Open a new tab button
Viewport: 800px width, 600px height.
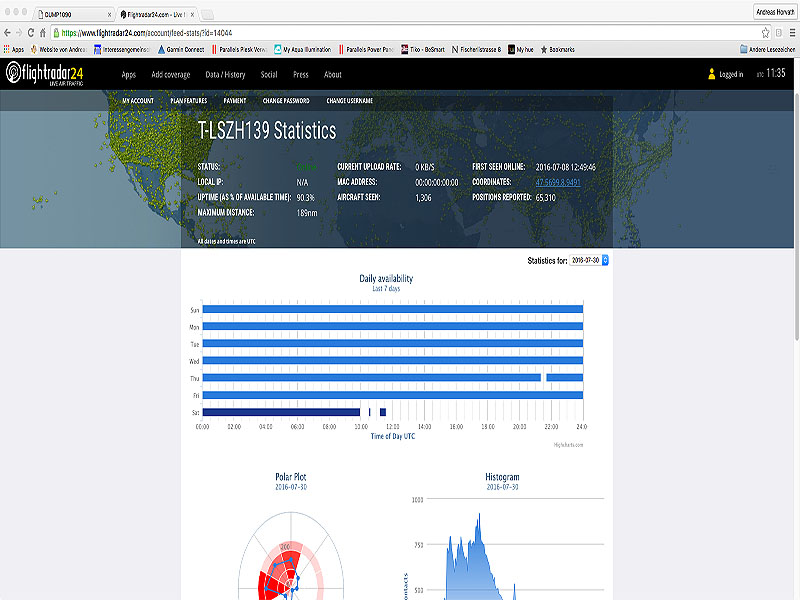tap(207, 14)
